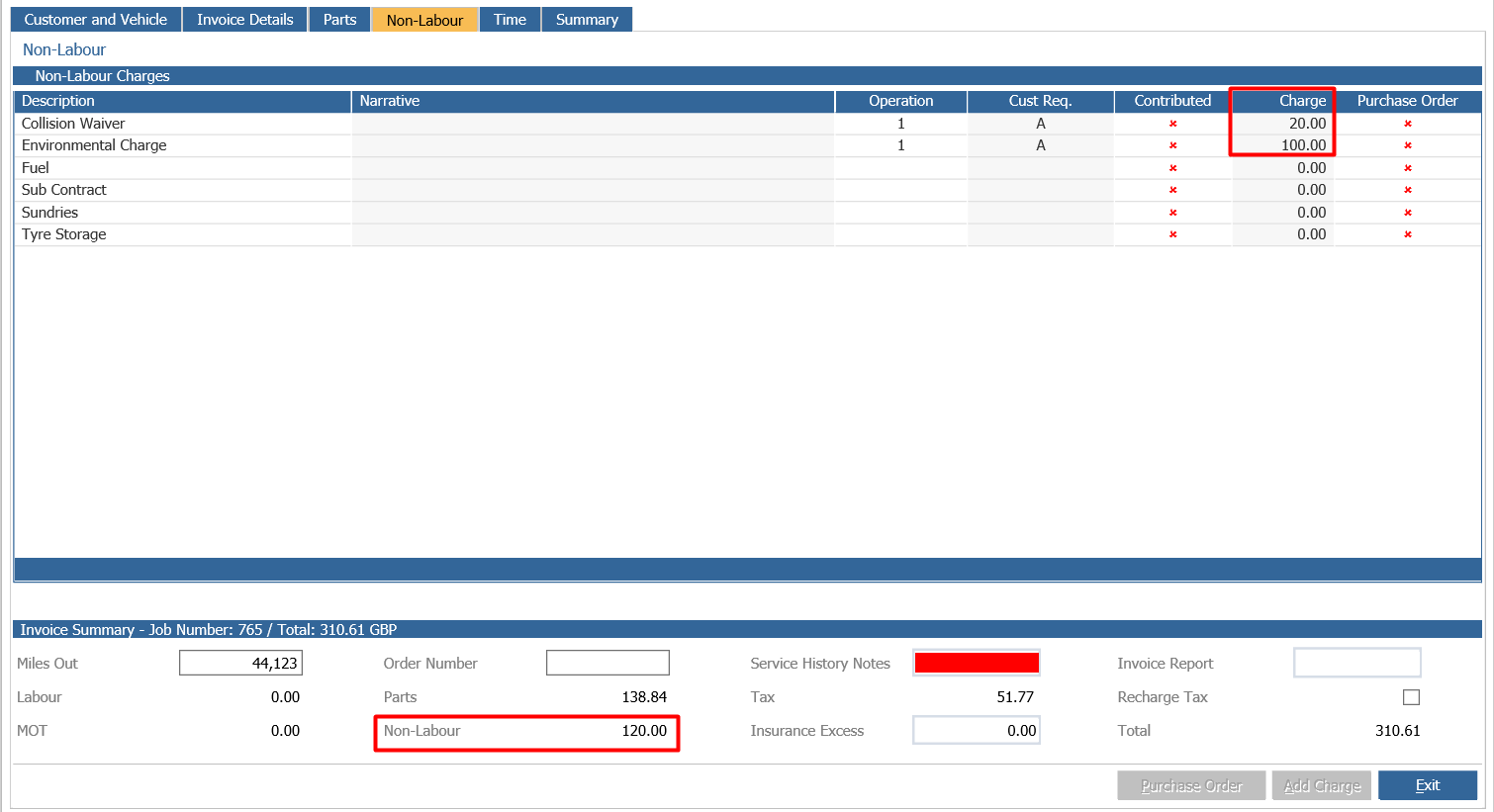The height and width of the screenshot is (812, 1494).
Task: Click the Sub Contract charge cell
Action: coord(1282,190)
